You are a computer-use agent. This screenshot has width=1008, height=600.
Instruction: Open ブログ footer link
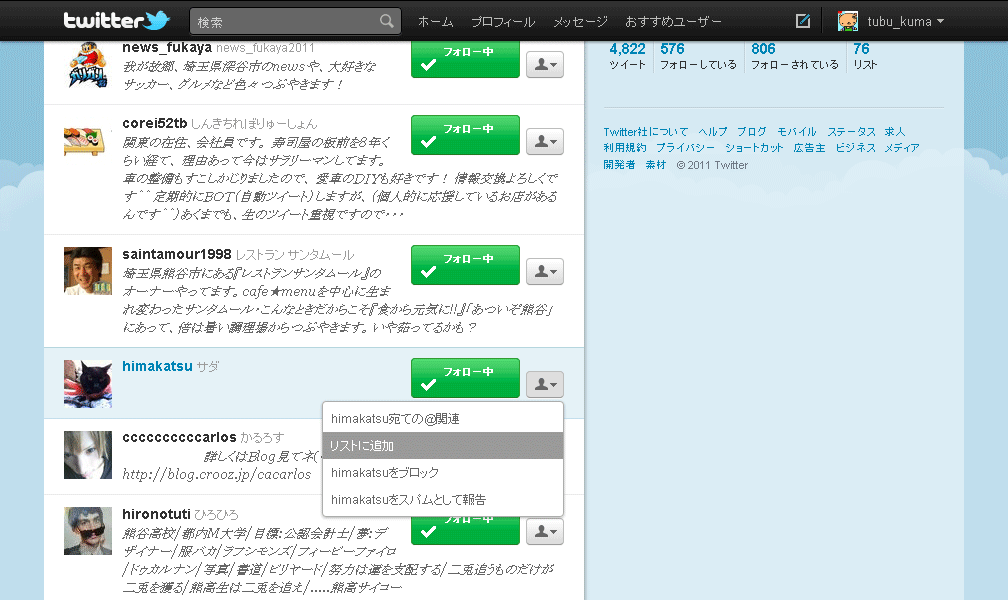[752, 132]
